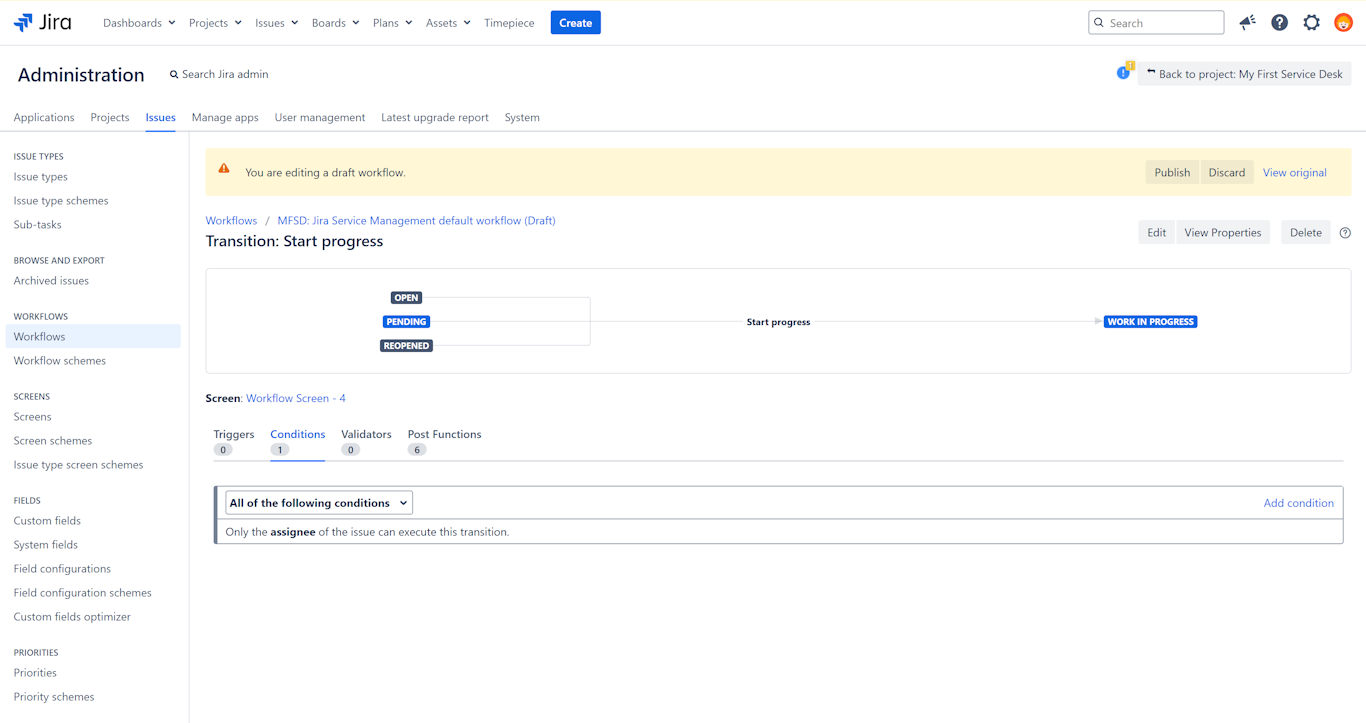Open the Settings gear icon
Viewport: 1366px width, 723px height.
click(x=1311, y=23)
